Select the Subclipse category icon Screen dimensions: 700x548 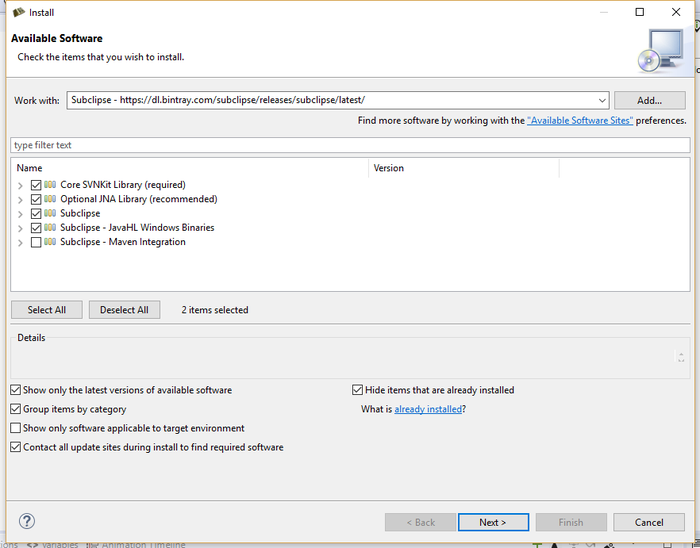[x=50, y=213]
